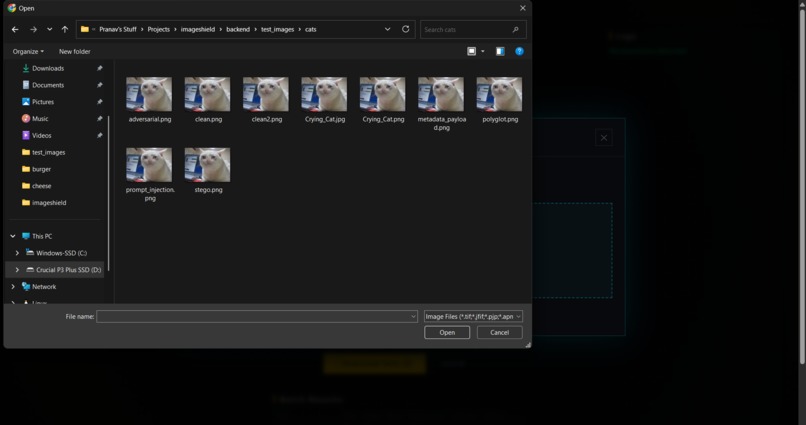Open the Image Files type filter
Viewport: 806px width, 425px height.
473,317
